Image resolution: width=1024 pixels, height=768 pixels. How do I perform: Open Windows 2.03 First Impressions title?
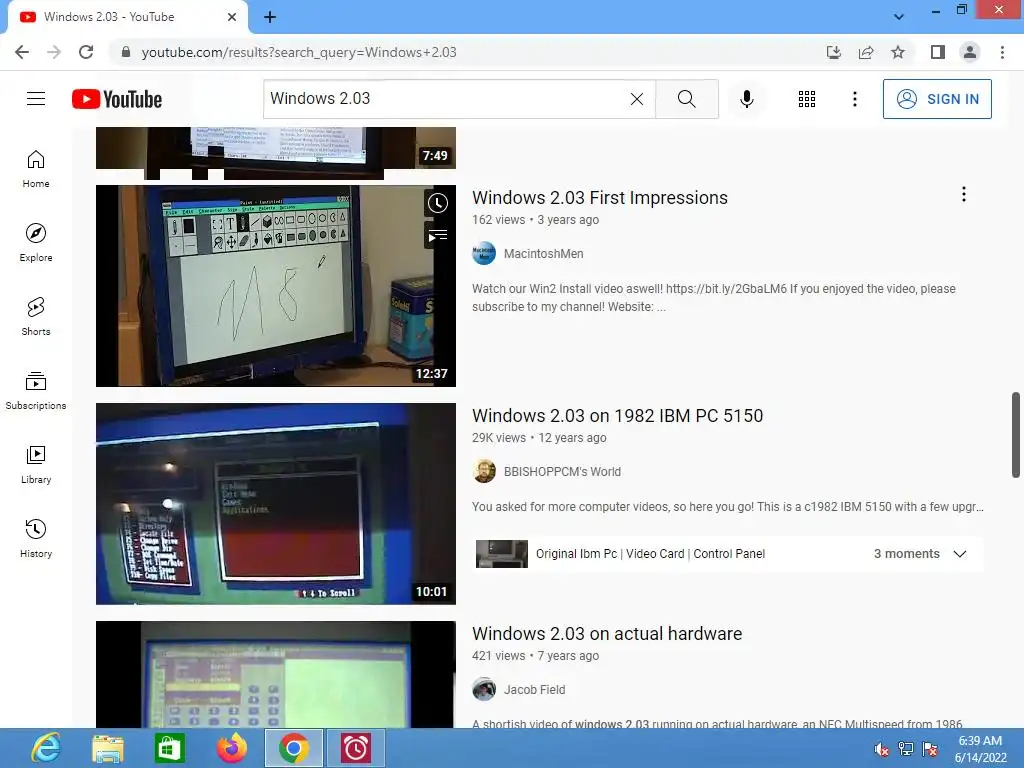[x=600, y=198]
